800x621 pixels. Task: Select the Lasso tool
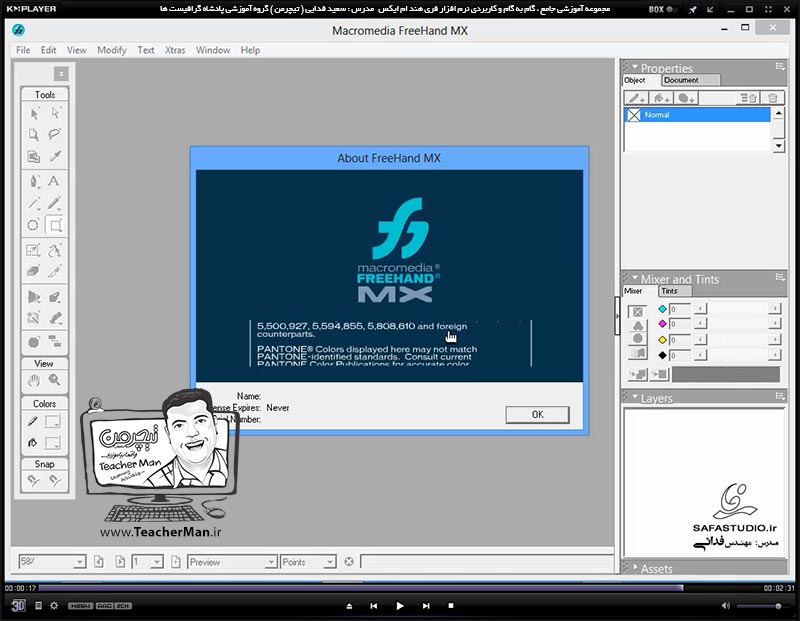55,135
